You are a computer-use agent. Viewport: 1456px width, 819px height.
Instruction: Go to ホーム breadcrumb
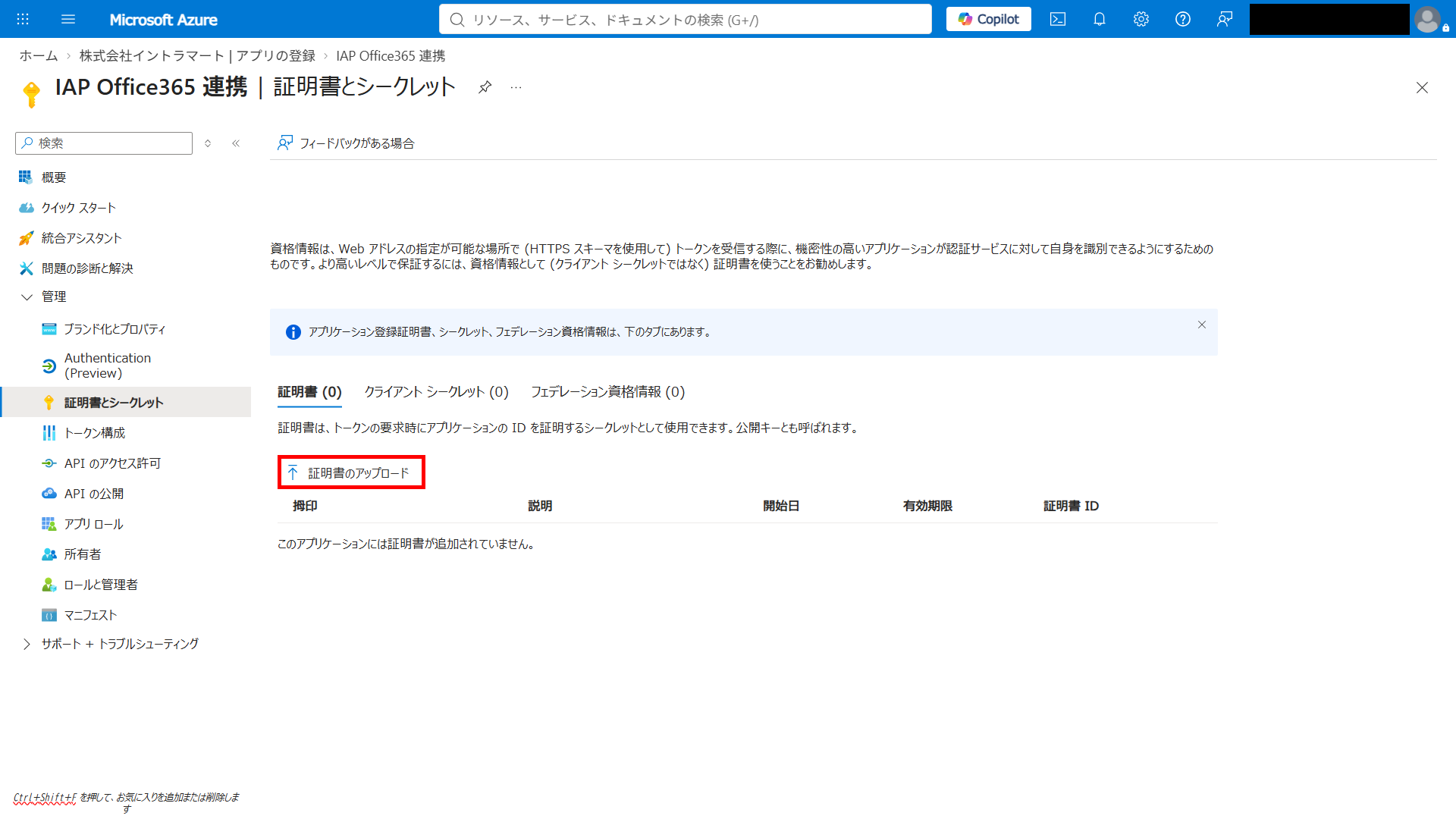pos(39,56)
